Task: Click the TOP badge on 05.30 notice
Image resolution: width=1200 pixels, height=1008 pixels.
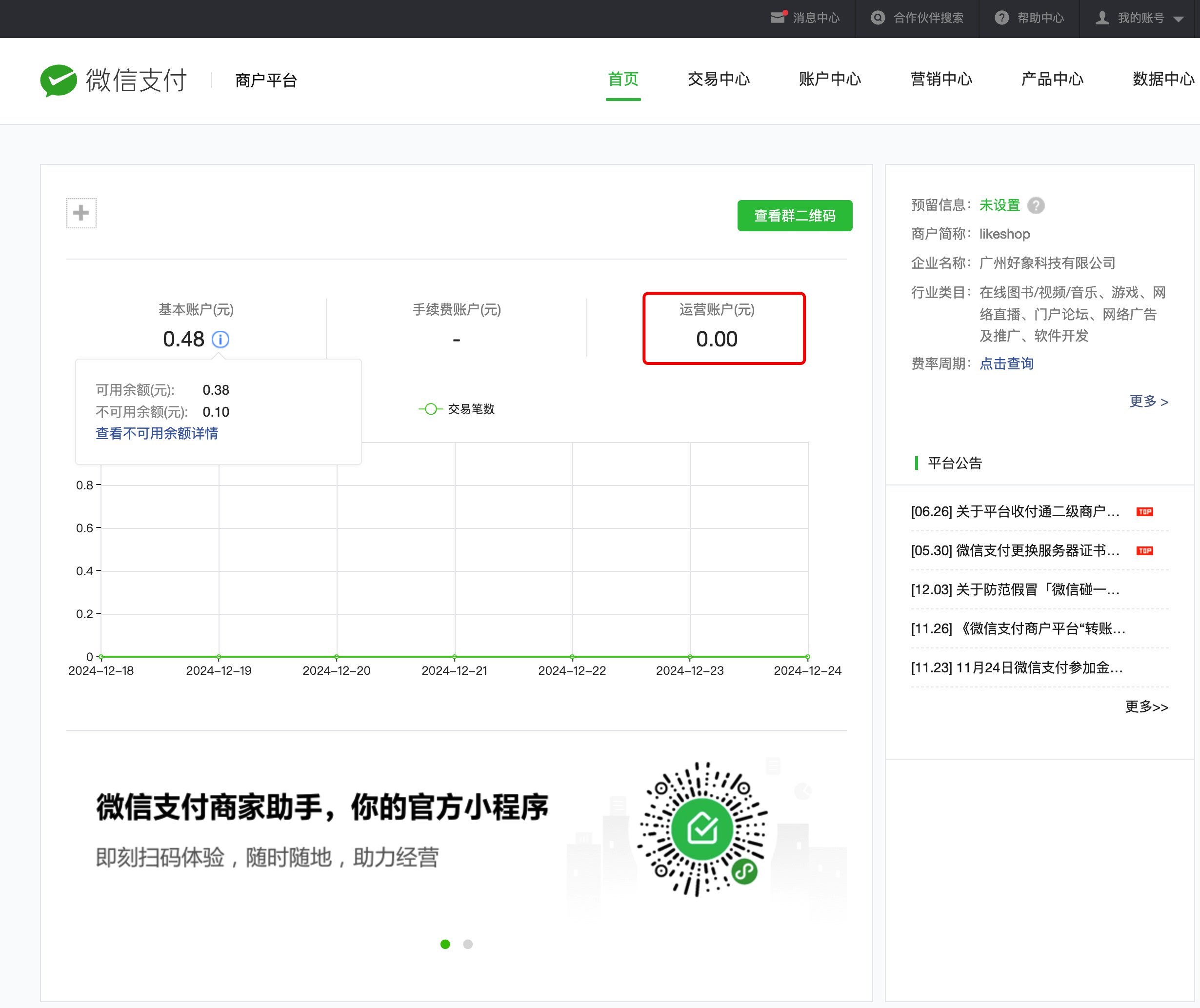Action: click(x=1144, y=551)
